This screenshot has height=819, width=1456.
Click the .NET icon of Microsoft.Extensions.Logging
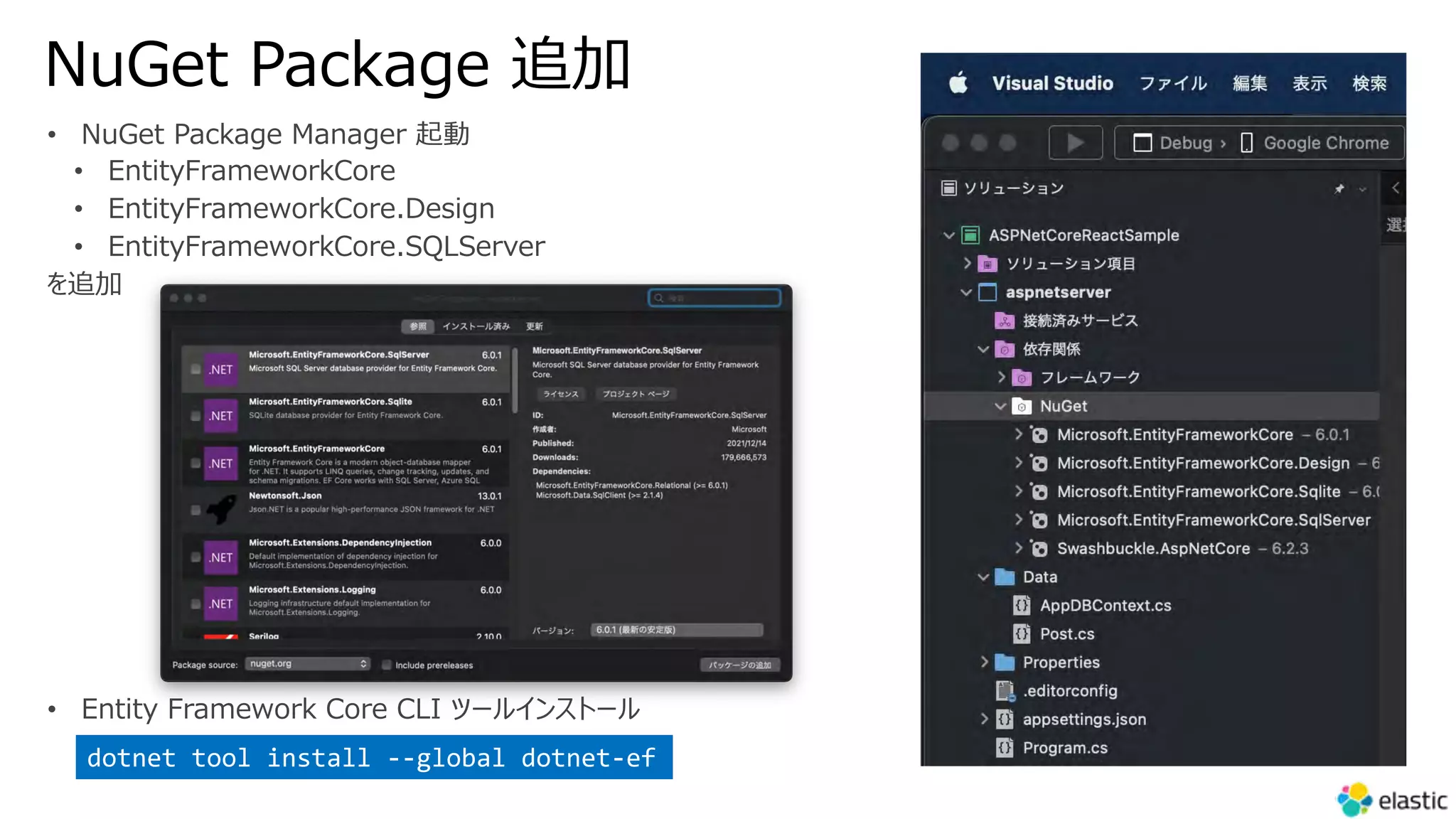pyautogui.click(x=221, y=604)
